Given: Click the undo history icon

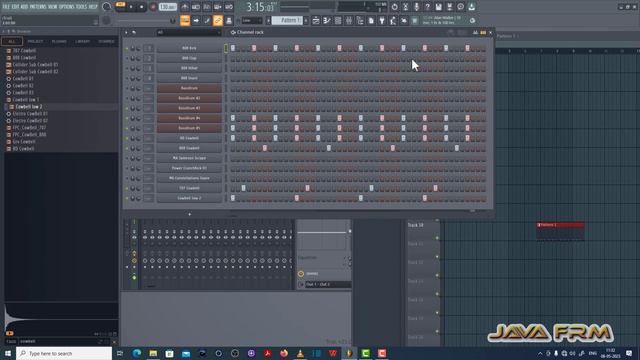Looking at the screenshot, I should pos(394,7).
